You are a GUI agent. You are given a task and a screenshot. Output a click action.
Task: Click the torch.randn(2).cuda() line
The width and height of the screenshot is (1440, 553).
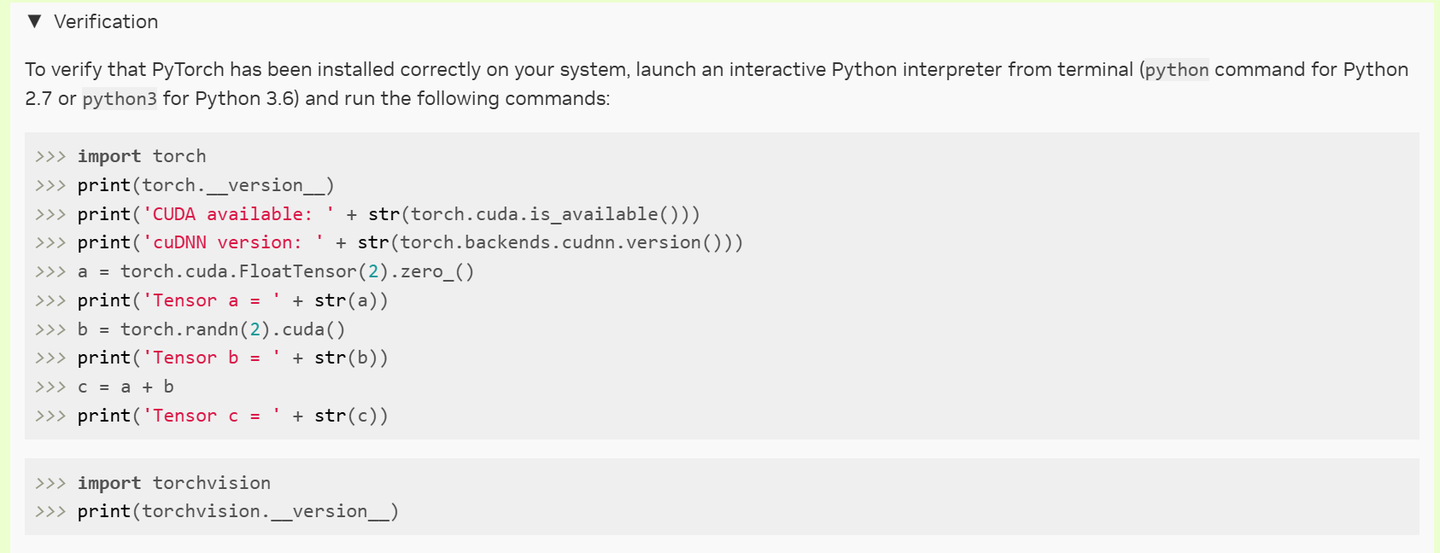232,329
